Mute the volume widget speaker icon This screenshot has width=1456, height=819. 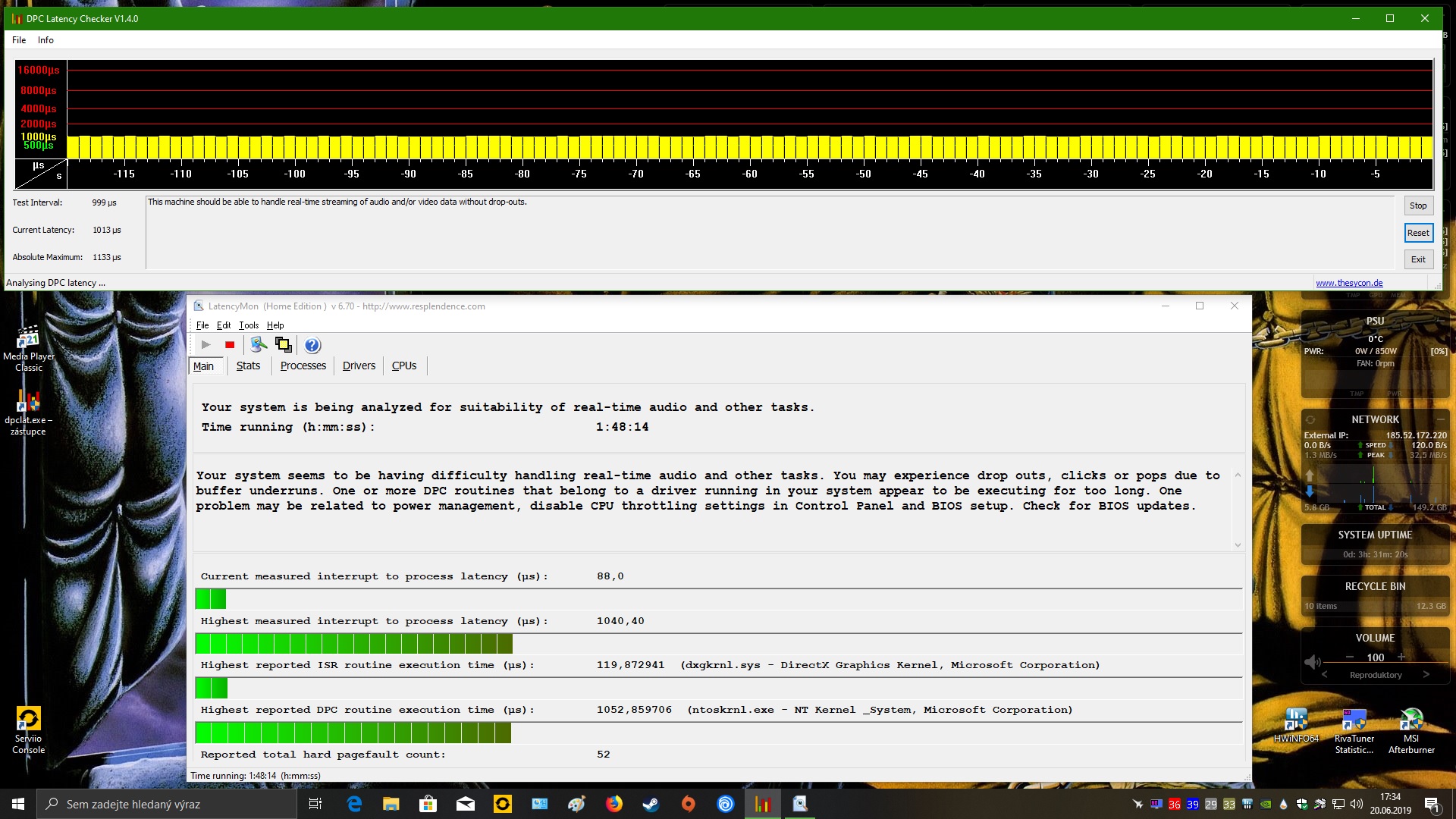pyautogui.click(x=1312, y=662)
